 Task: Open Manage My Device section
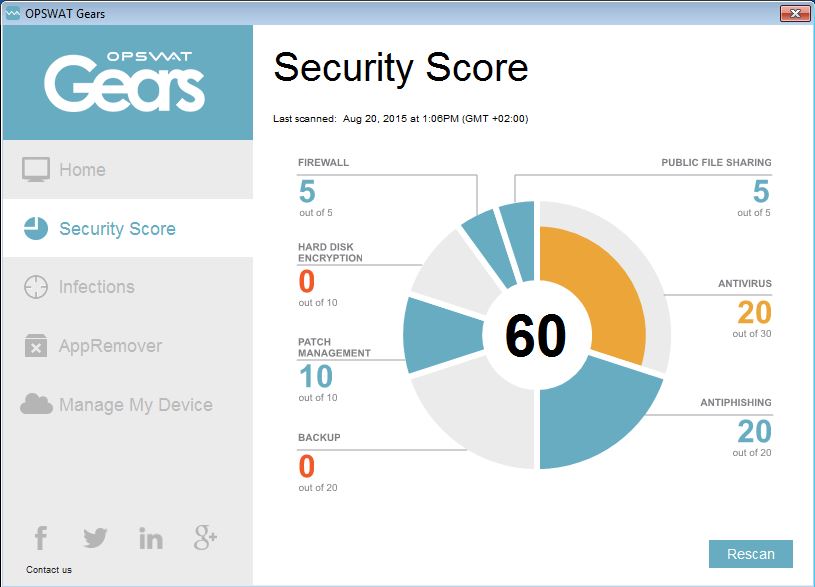click(127, 405)
